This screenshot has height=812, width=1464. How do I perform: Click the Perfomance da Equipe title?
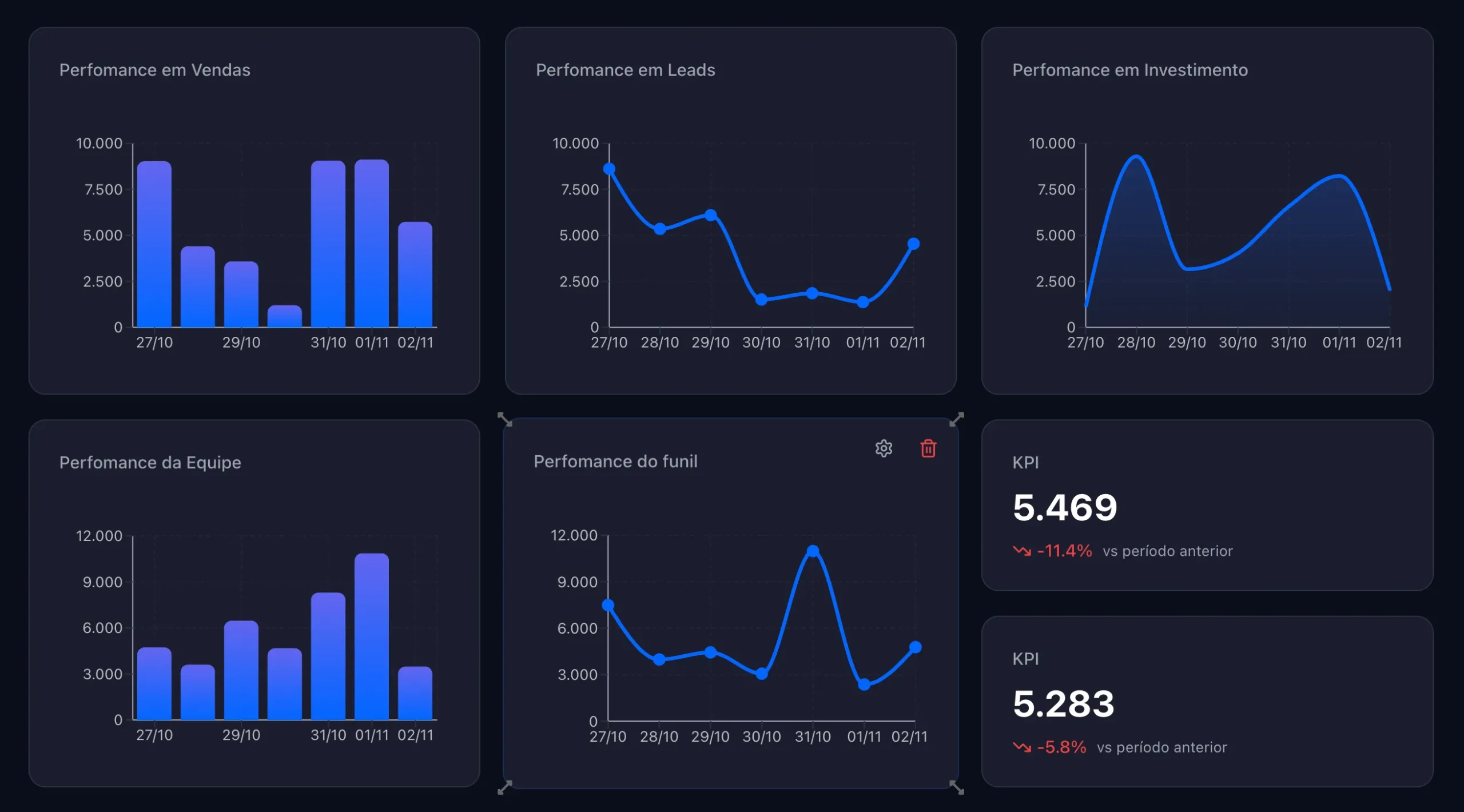click(x=150, y=462)
